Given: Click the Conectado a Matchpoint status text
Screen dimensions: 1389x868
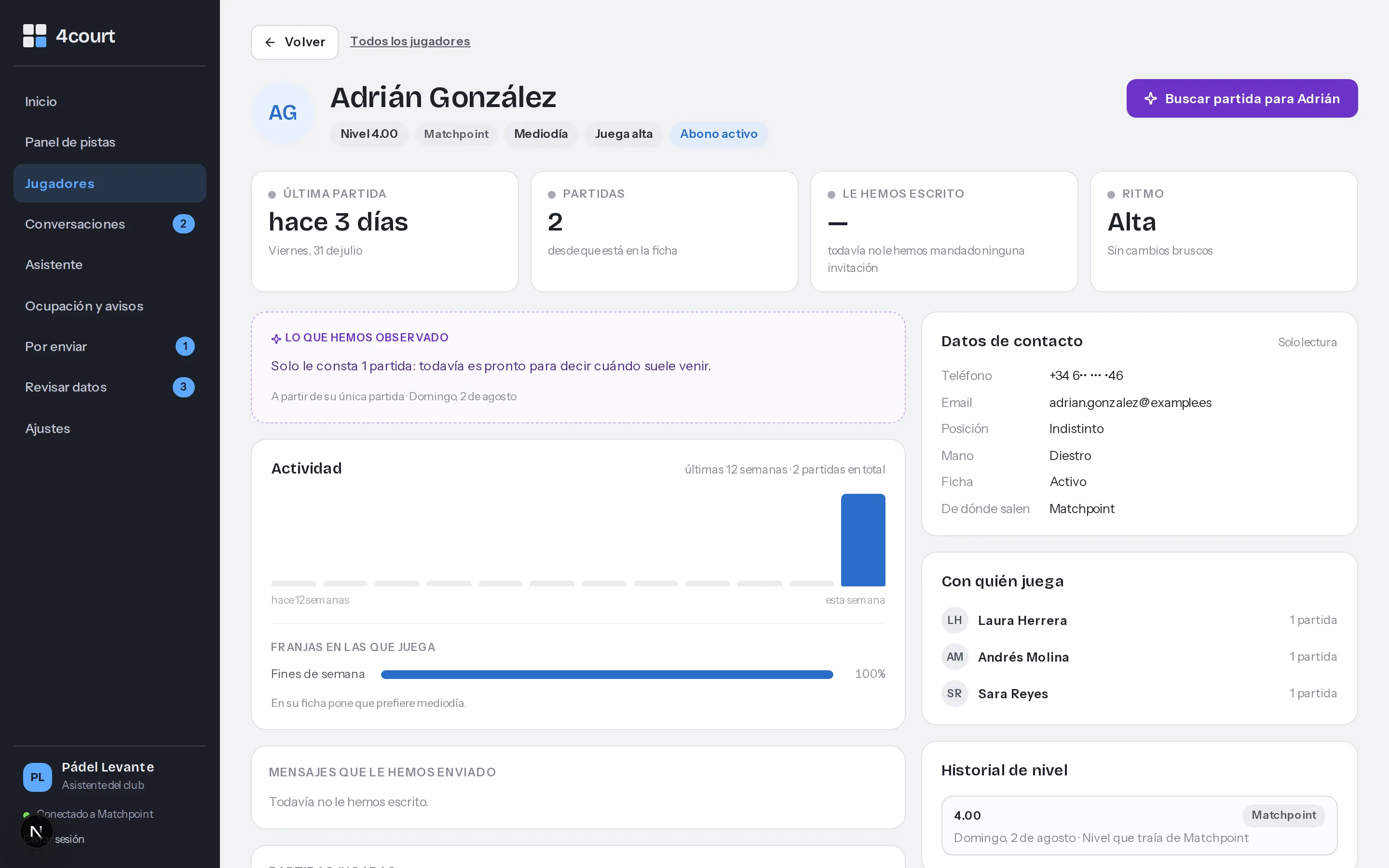Looking at the screenshot, I should tap(95, 814).
